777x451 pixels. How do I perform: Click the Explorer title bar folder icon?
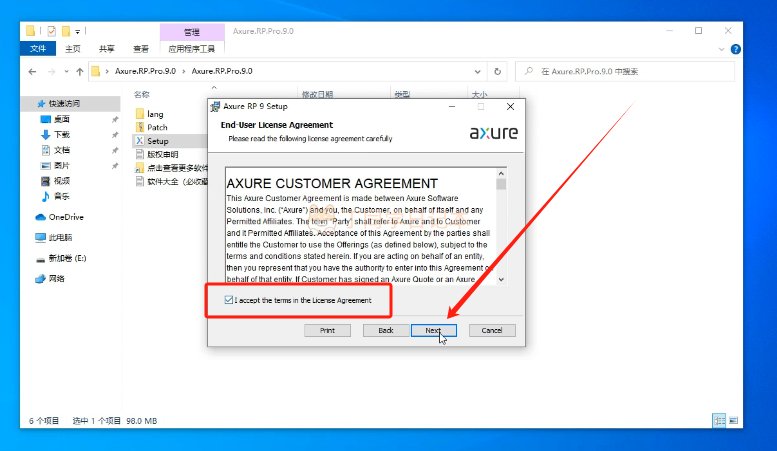tap(31, 31)
